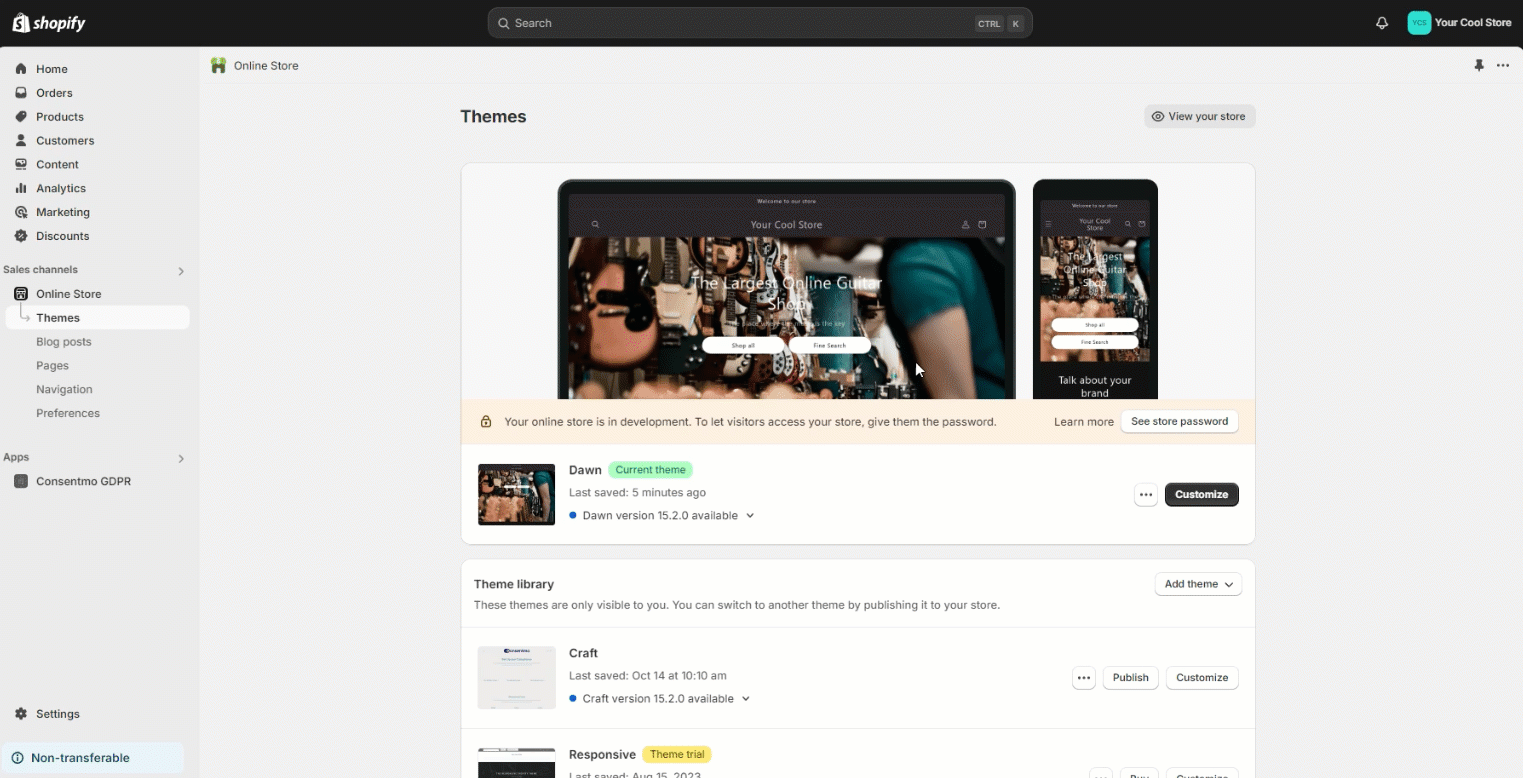Expand the Sales channels section

coord(181,271)
